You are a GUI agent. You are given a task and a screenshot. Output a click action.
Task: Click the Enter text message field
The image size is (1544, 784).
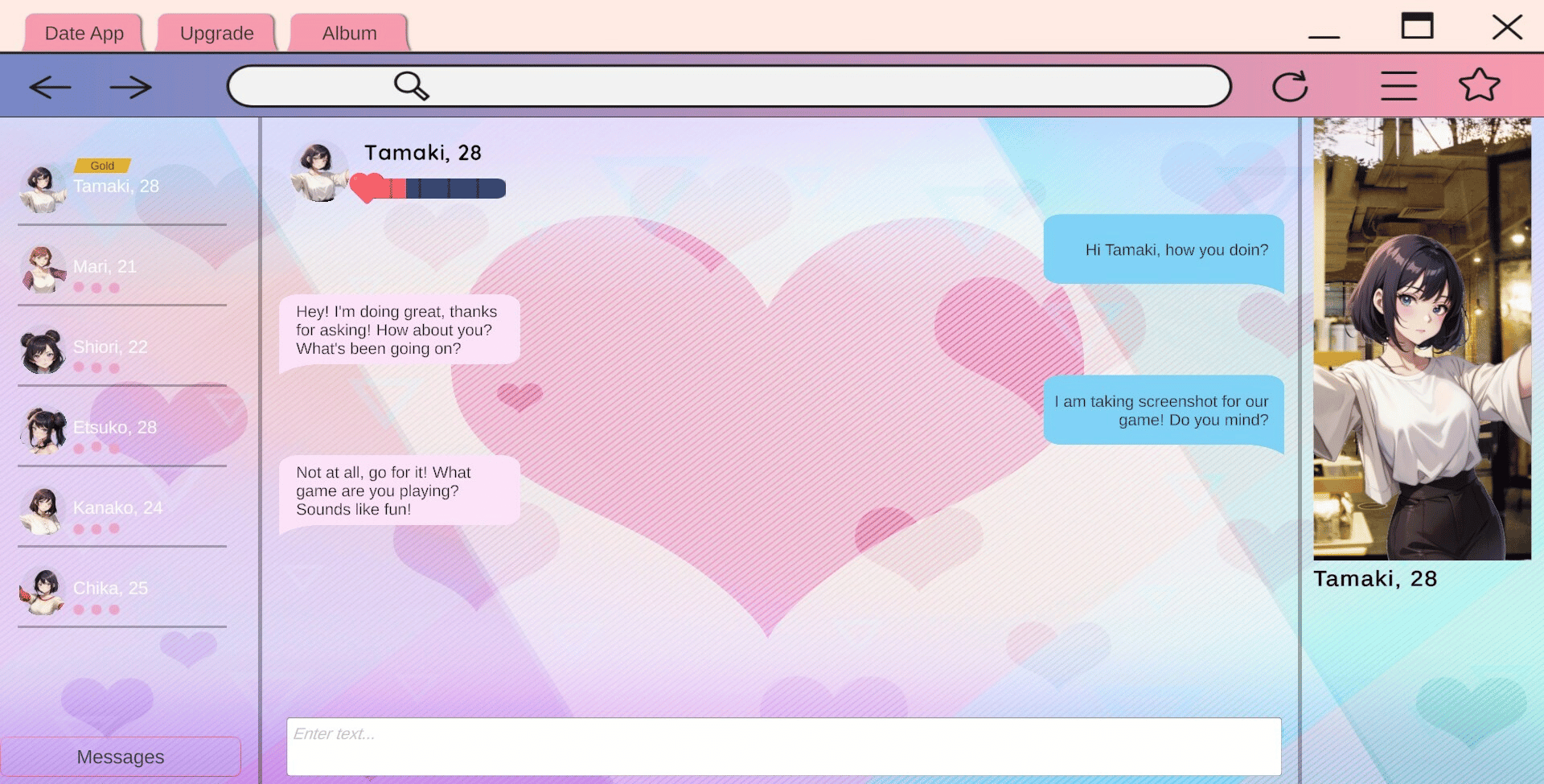(x=783, y=746)
